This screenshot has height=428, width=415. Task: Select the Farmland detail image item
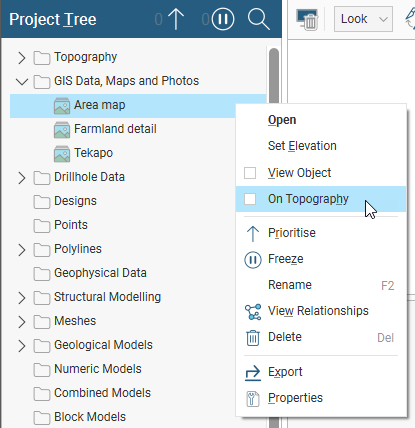point(115,129)
